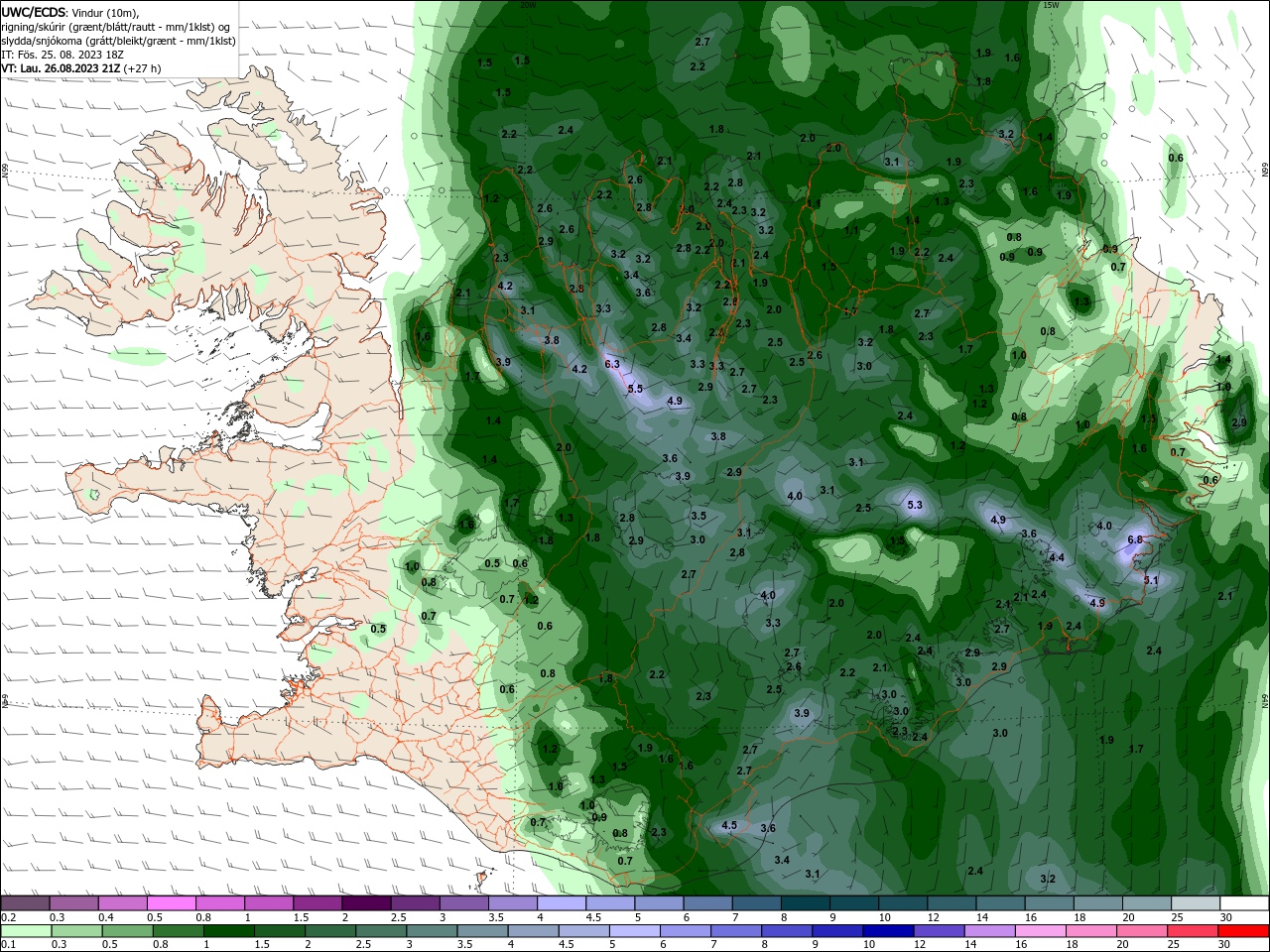The height and width of the screenshot is (952, 1270).
Task: Select the darkest green rain swatch labeled 1
Action: pyautogui.click(x=227, y=930)
